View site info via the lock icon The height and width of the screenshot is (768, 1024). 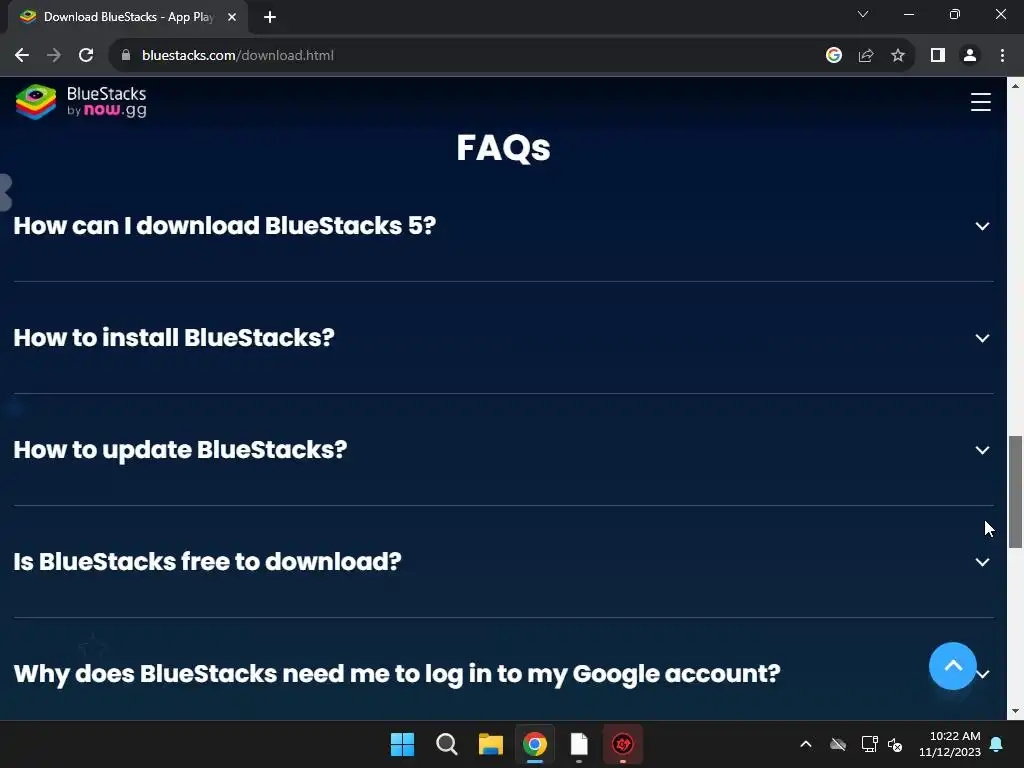(126, 56)
